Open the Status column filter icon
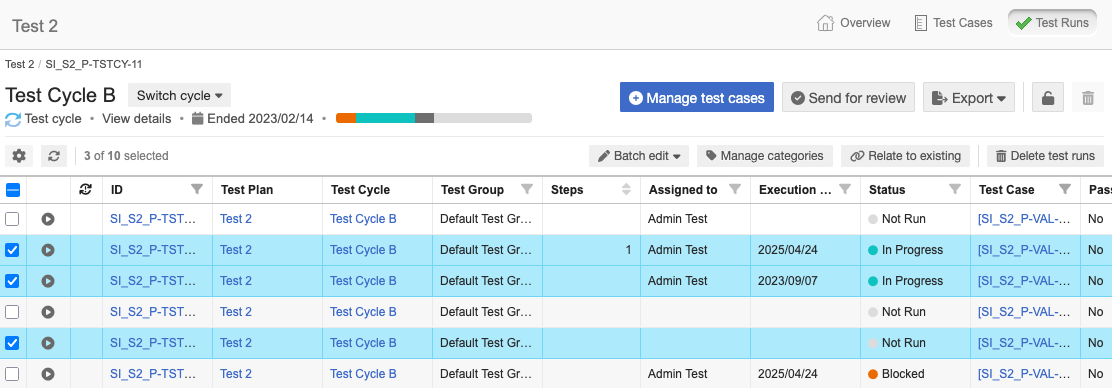1112x388 pixels. tap(955, 189)
